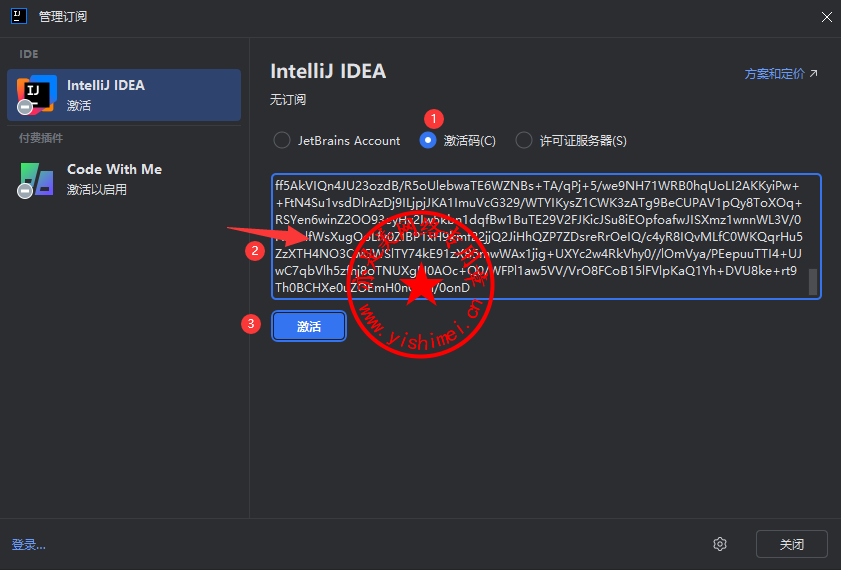Open the 登录... link
This screenshot has width=841, height=570.
click(29, 545)
